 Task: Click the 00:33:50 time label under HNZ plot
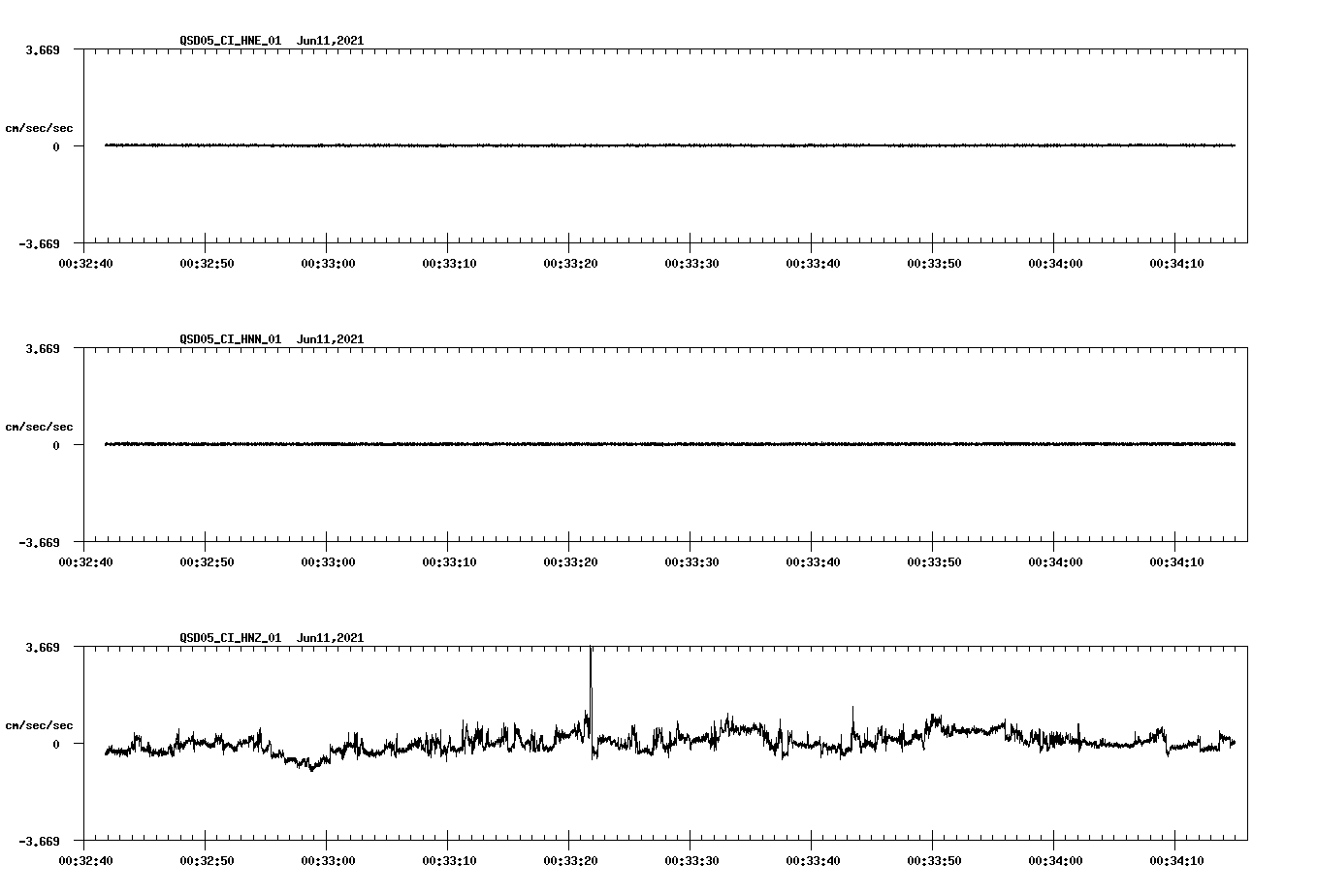[934, 860]
